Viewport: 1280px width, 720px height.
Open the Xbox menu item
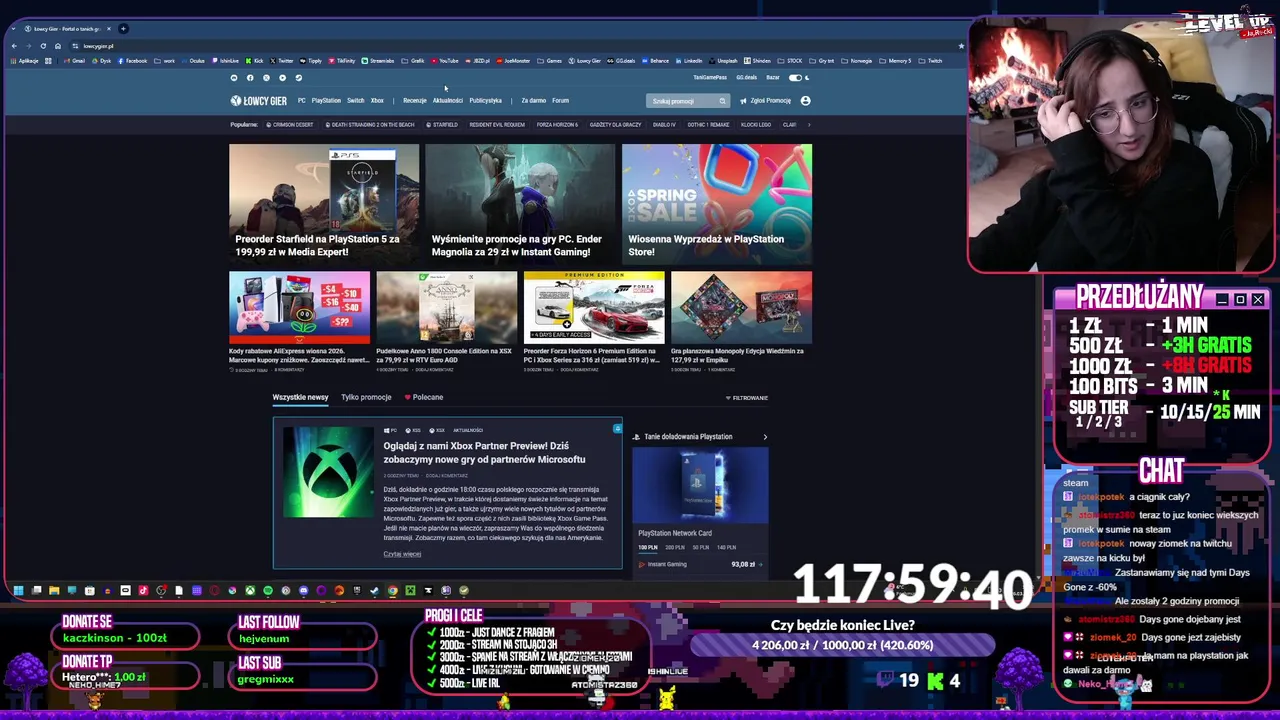[377, 101]
